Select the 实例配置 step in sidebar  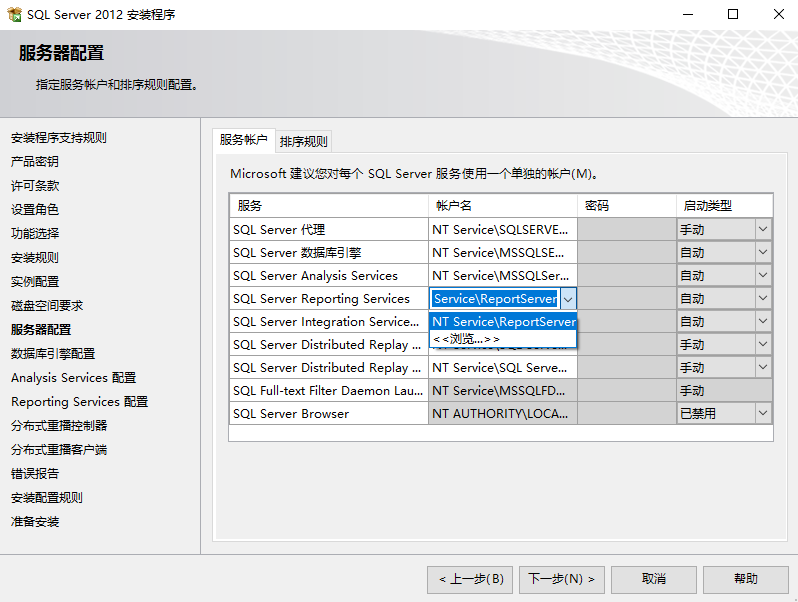pyautogui.click(x=35, y=281)
